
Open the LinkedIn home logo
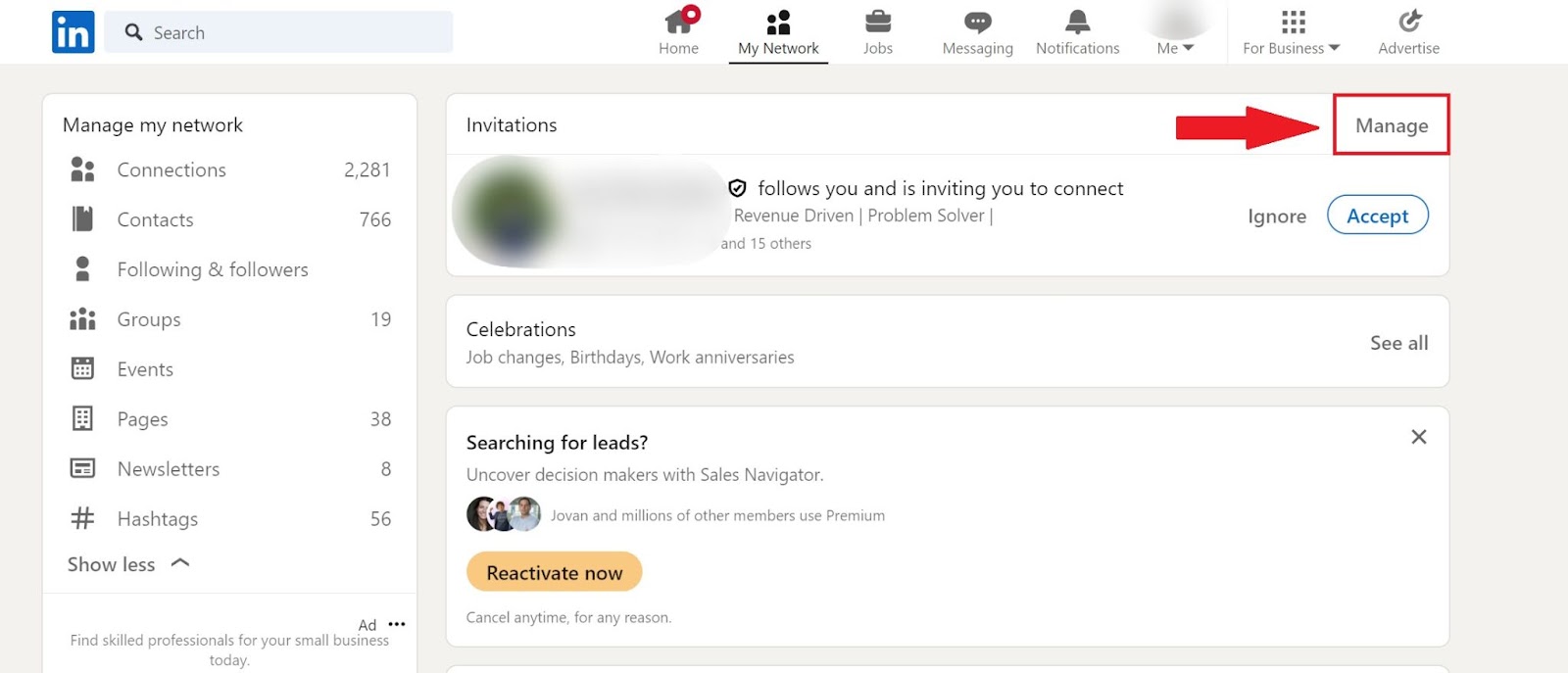[x=73, y=31]
